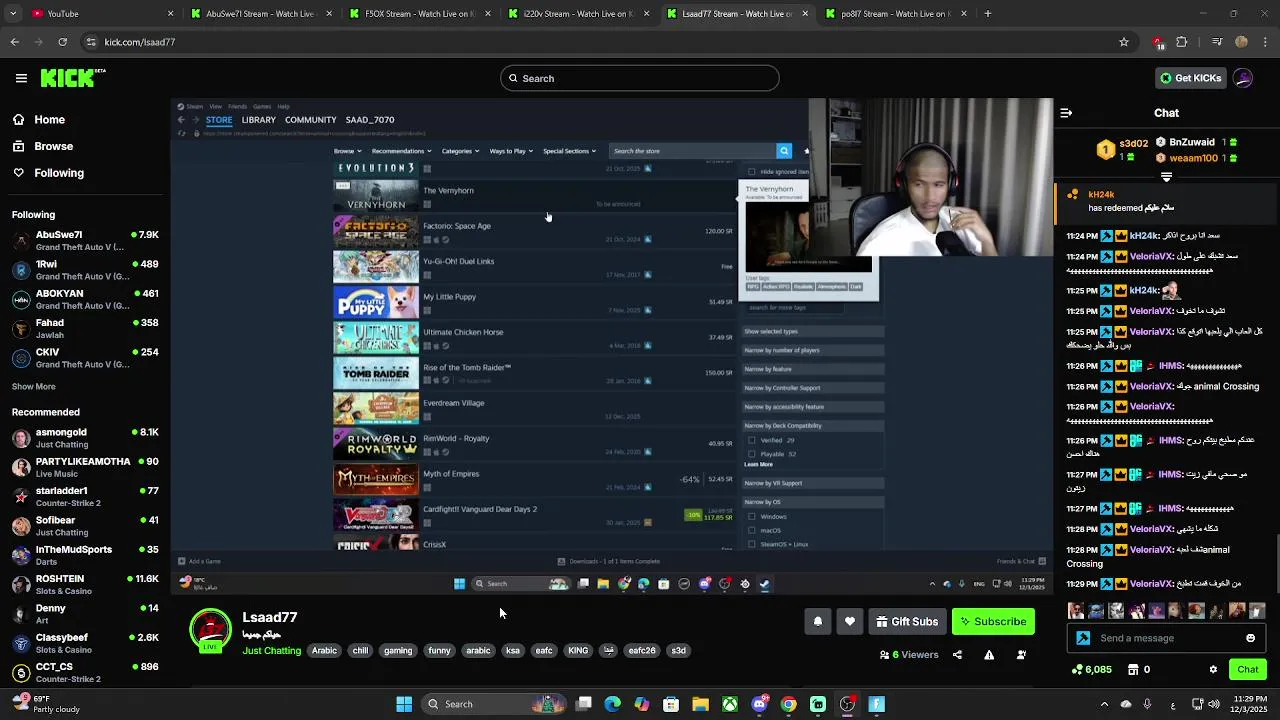This screenshot has width=1280, height=720.
Task: Open CKIV followed channel
Action: 84,358
